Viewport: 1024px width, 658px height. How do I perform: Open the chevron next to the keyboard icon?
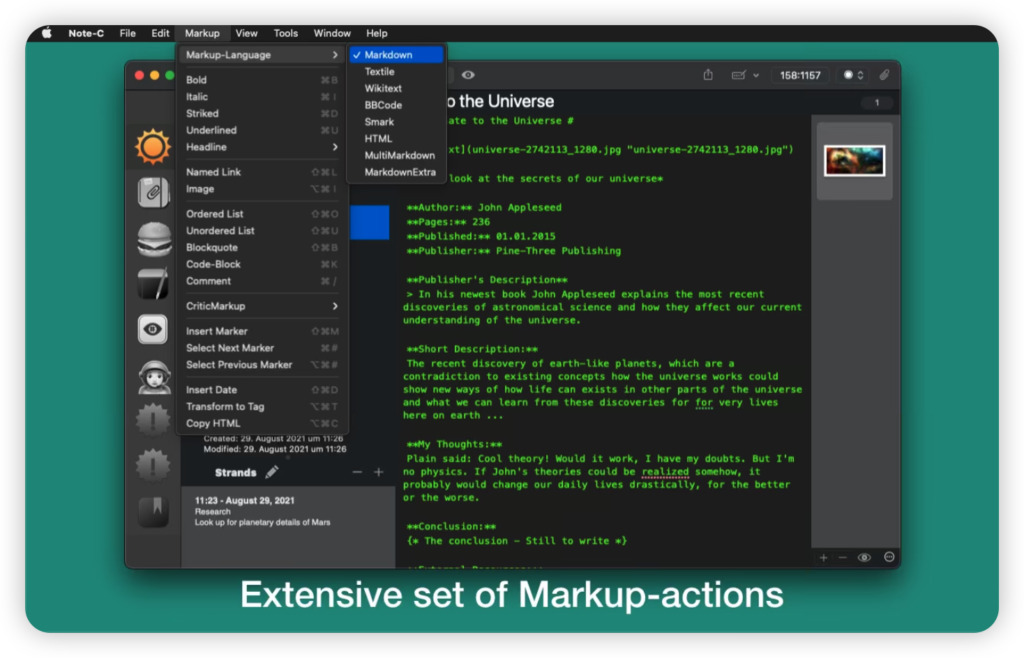756,75
